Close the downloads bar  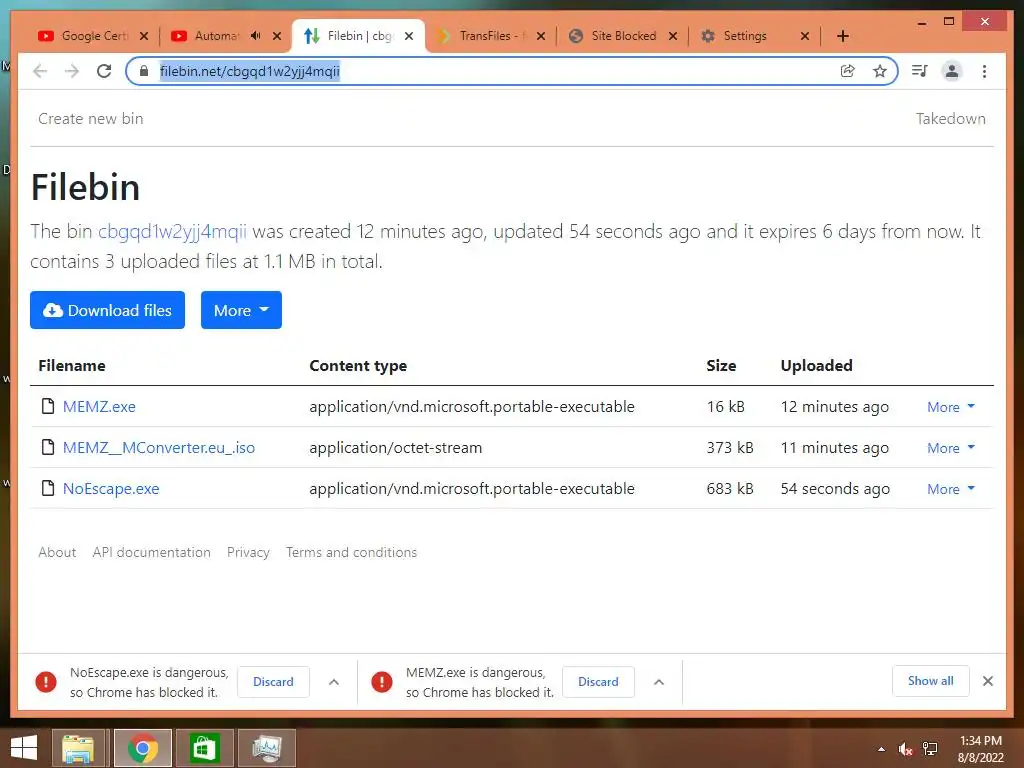(988, 681)
